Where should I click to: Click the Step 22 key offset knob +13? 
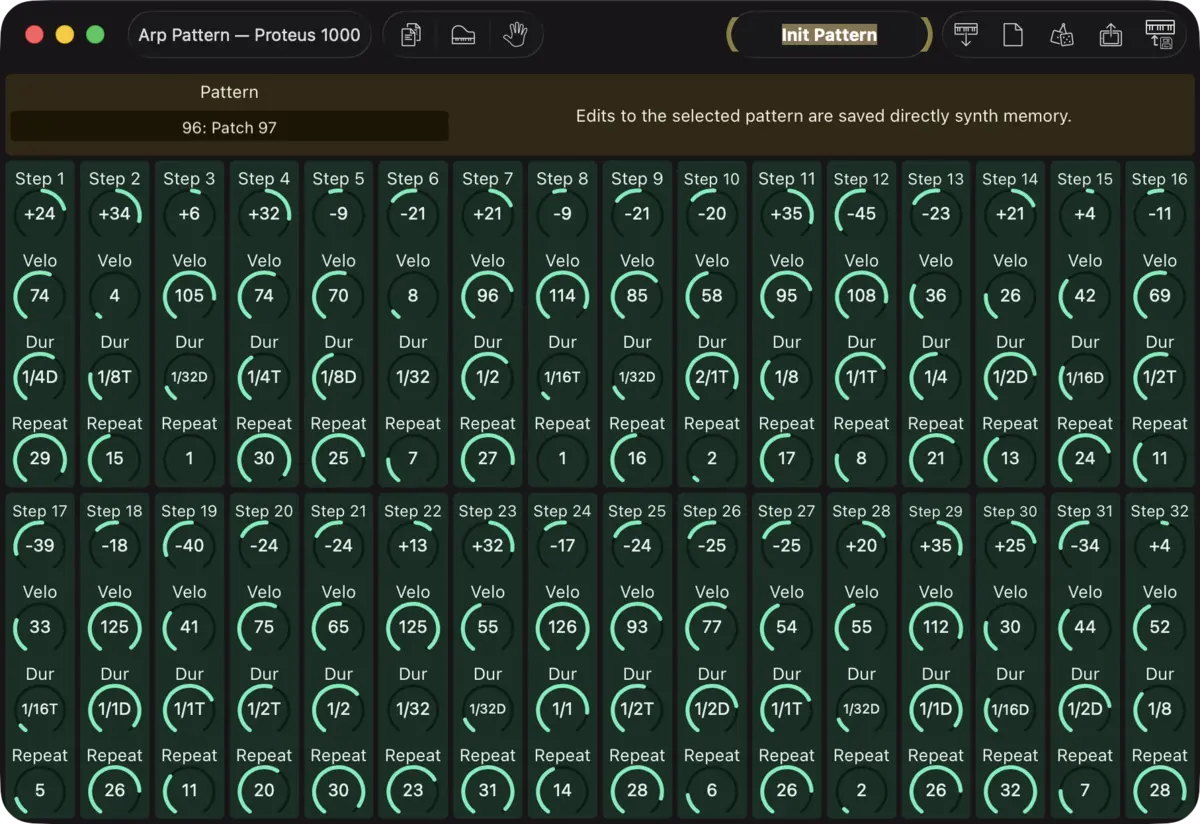[x=413, y=545]
